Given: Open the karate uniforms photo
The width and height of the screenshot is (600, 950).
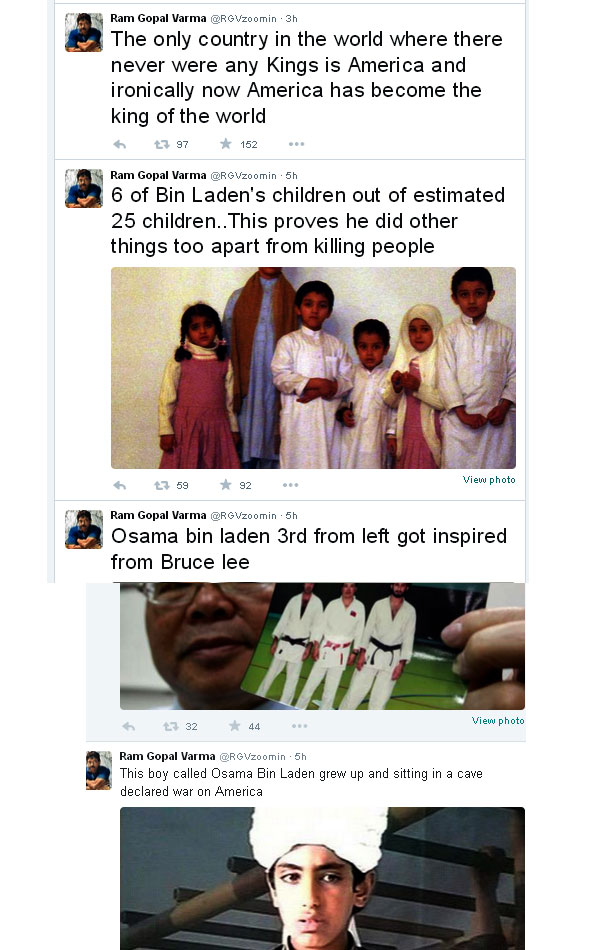Looking at the screenshot, I should 322,646.
